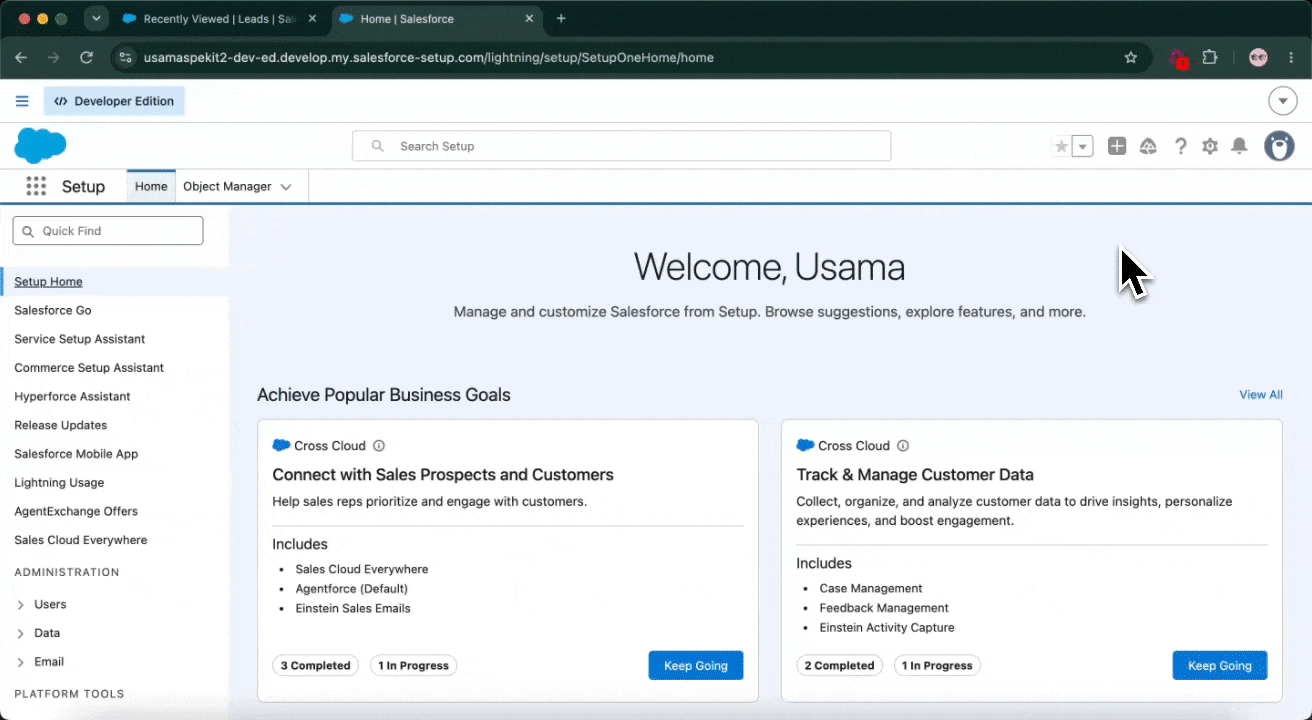Click the Case Management list item
The height and width of the screenshot is (720, 1312).
tap(871, 589)
